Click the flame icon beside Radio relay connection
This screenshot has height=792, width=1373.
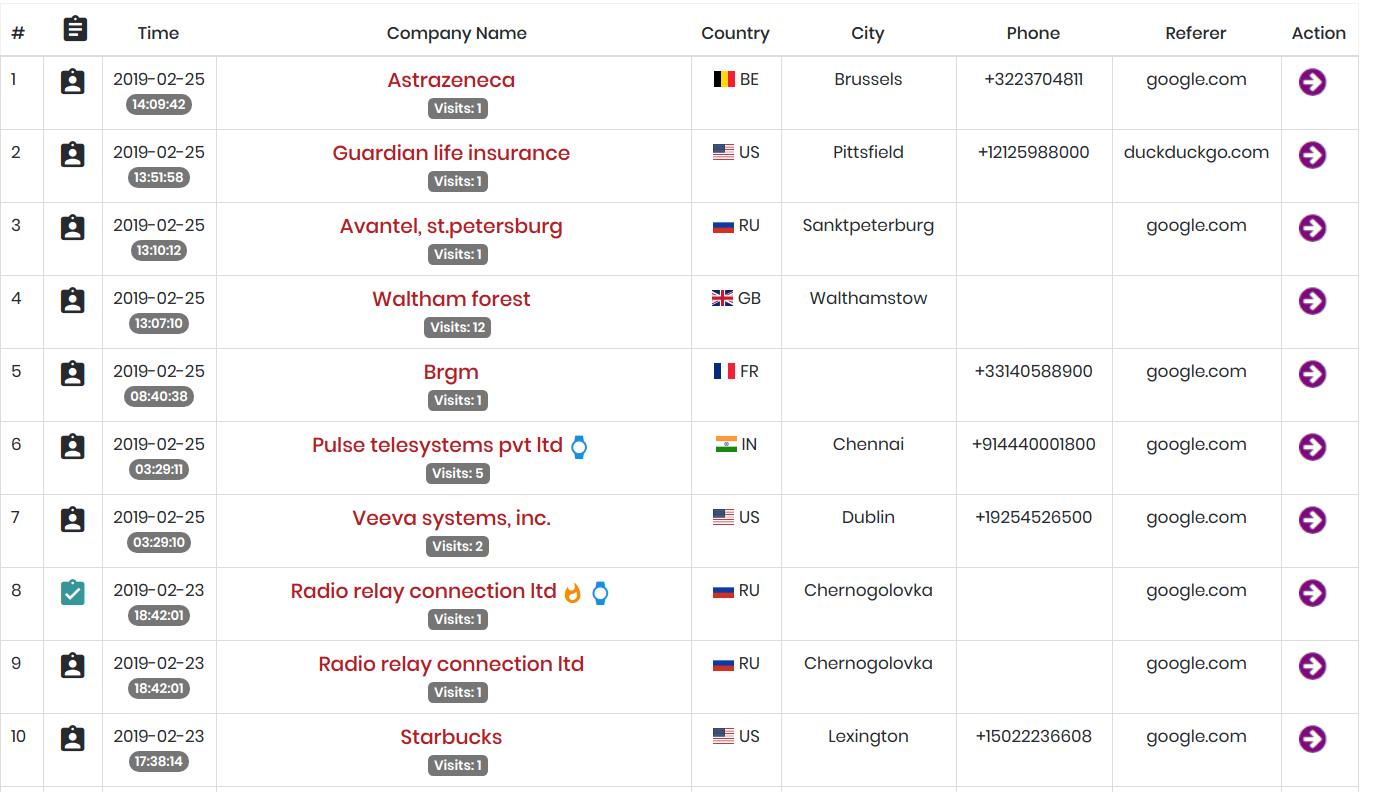click(x=573, y=593)
